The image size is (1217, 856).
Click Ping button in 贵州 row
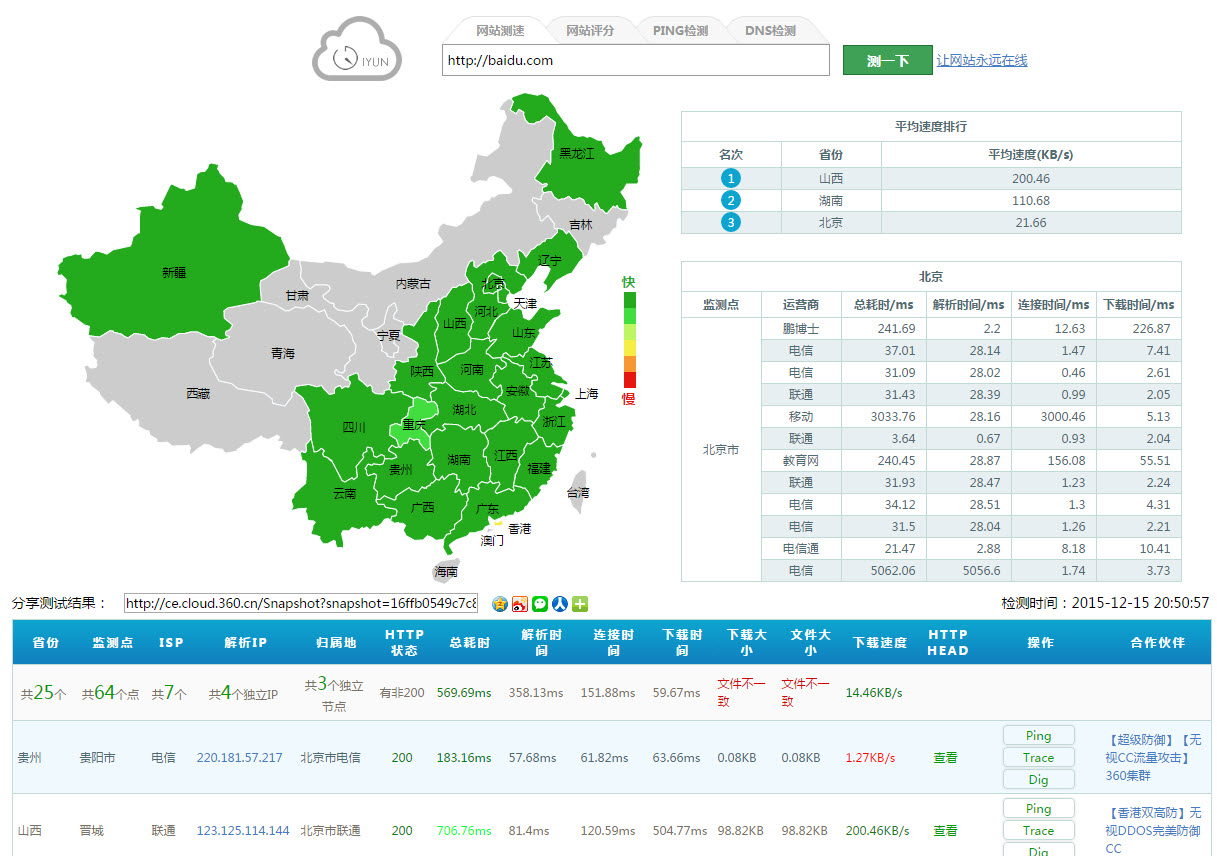click(1039, 736)
